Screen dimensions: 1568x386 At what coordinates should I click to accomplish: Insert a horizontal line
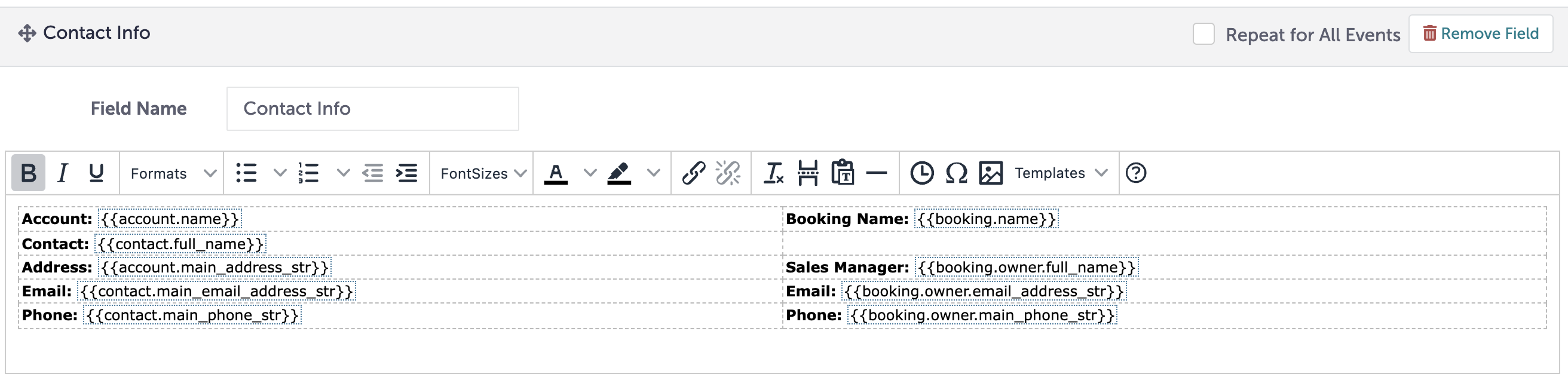pos(877,173)
